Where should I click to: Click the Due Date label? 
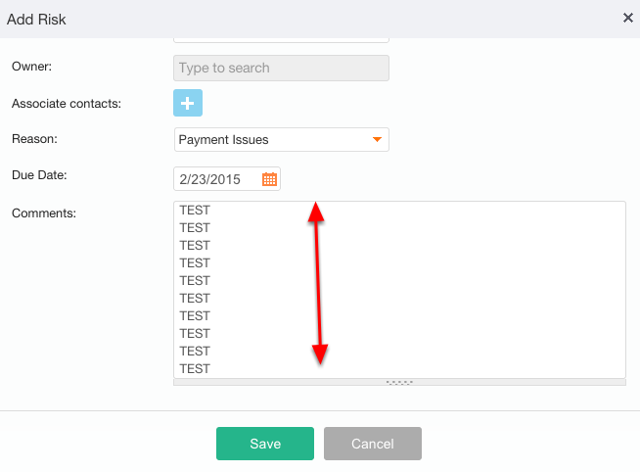[x=40, y=175]
